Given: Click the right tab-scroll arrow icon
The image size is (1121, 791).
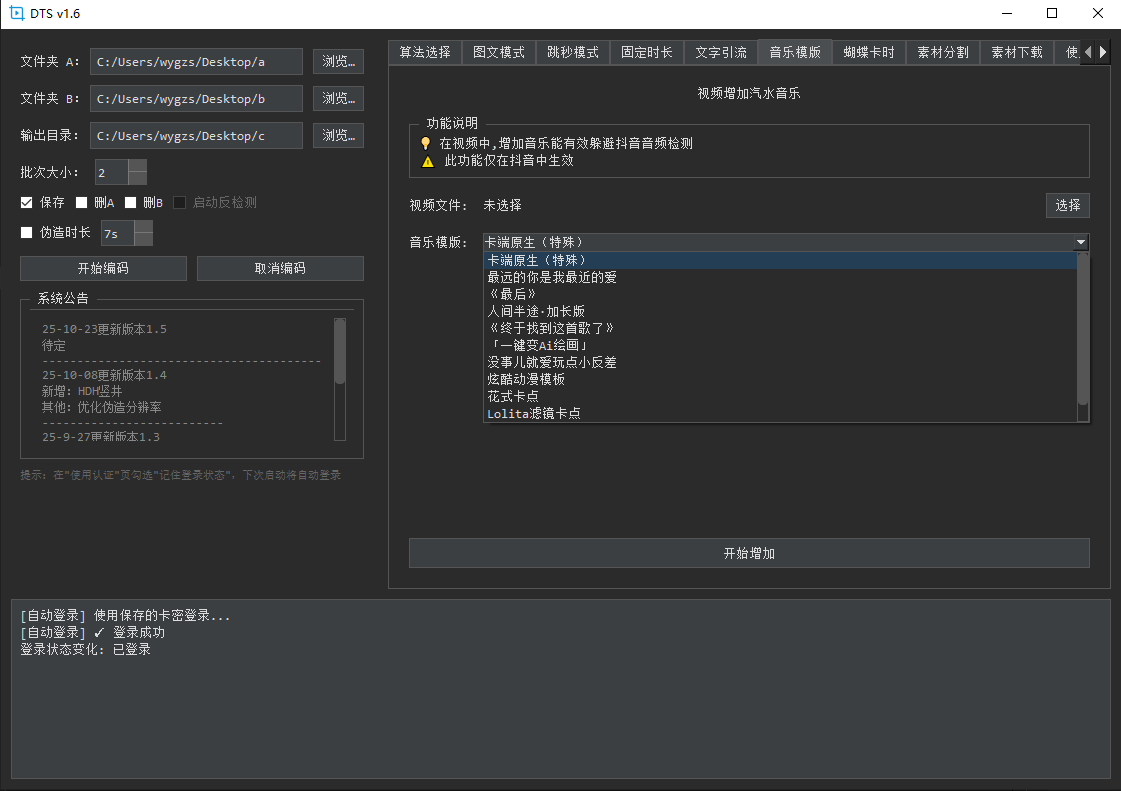Looking at the screenshot, I should pos(1104,52).
